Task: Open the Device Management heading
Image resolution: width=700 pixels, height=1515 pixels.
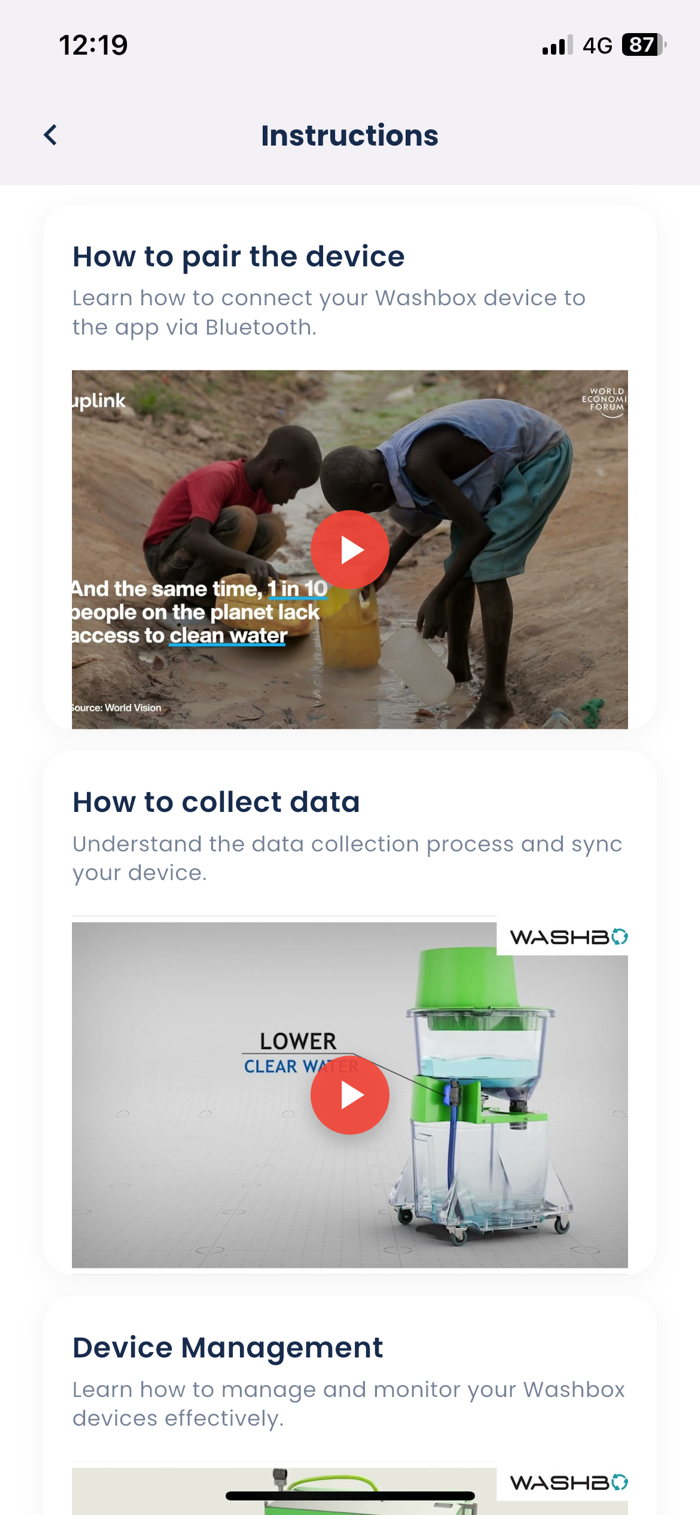Action: coord(228,1347)
